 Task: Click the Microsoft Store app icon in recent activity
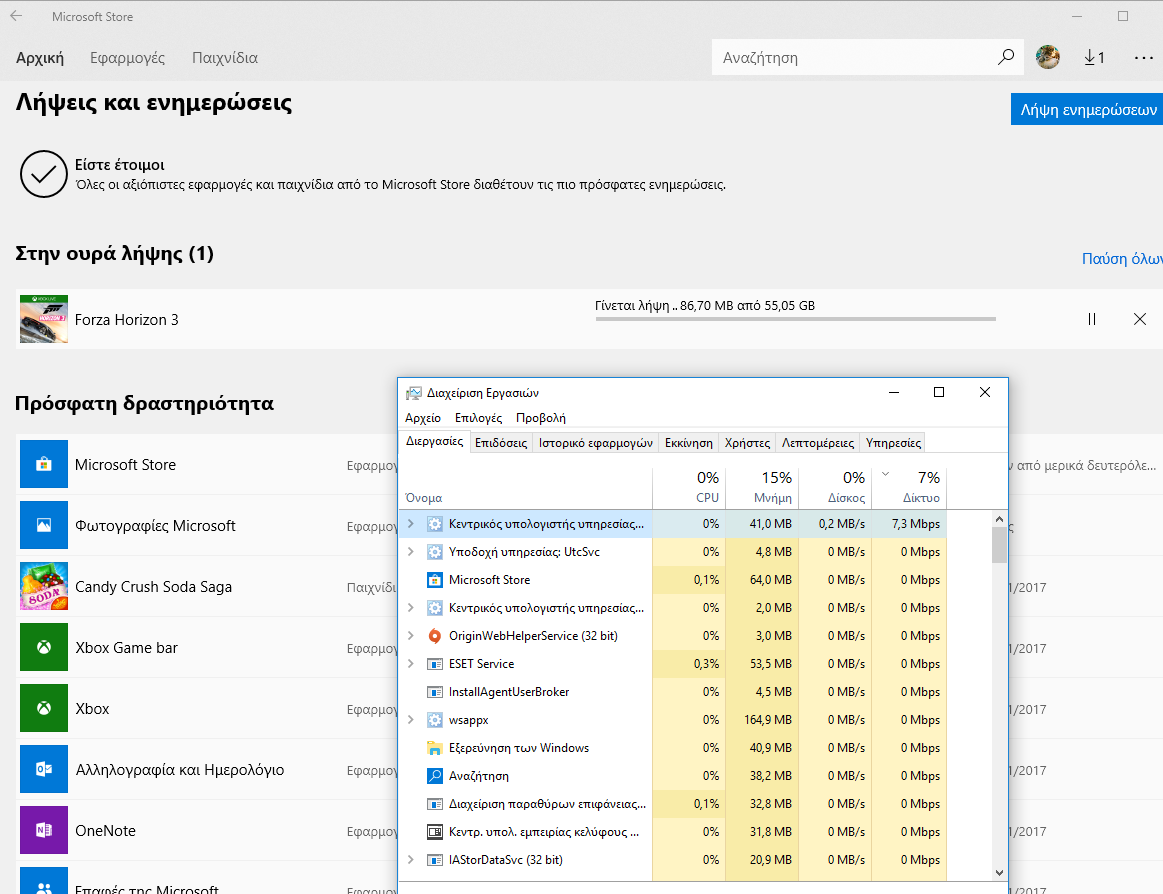[44, 464]
